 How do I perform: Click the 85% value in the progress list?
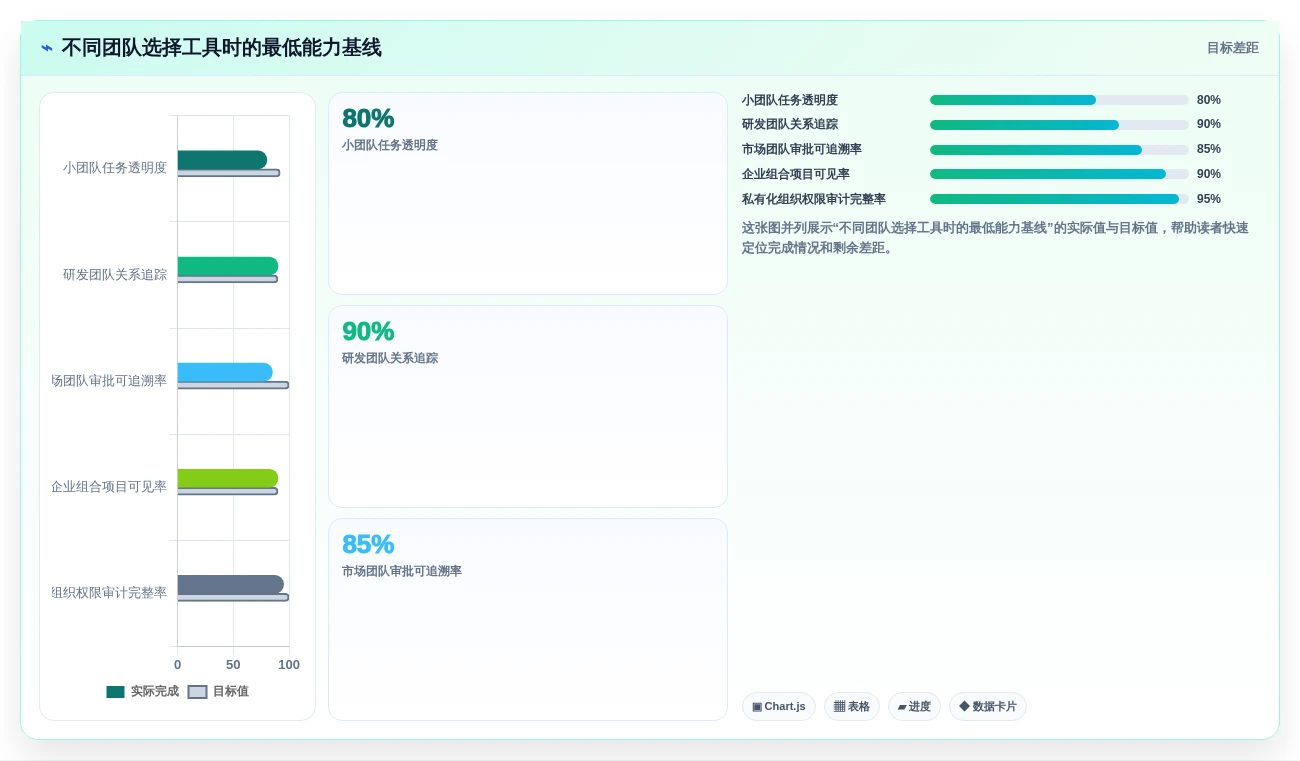coord(1209,150)
